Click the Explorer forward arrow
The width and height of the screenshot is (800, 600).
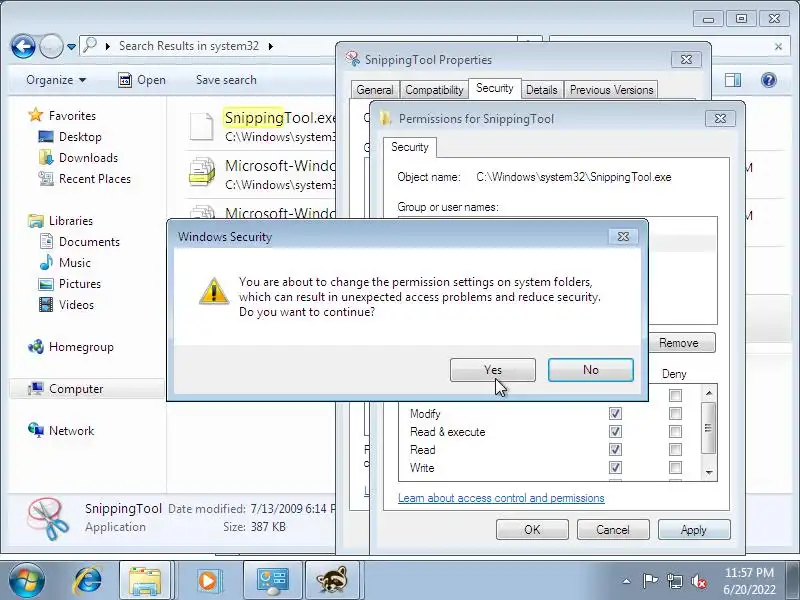point(51,47)
